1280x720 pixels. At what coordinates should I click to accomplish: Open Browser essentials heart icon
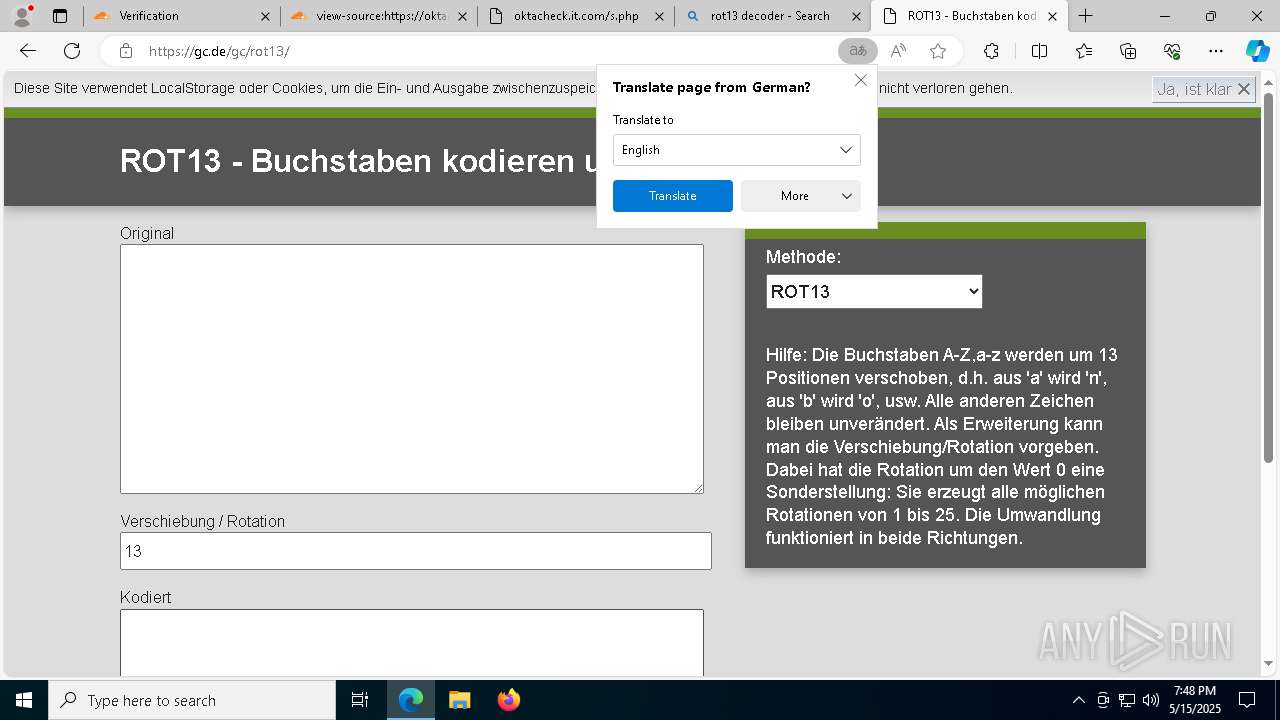tap(1172, 51)
